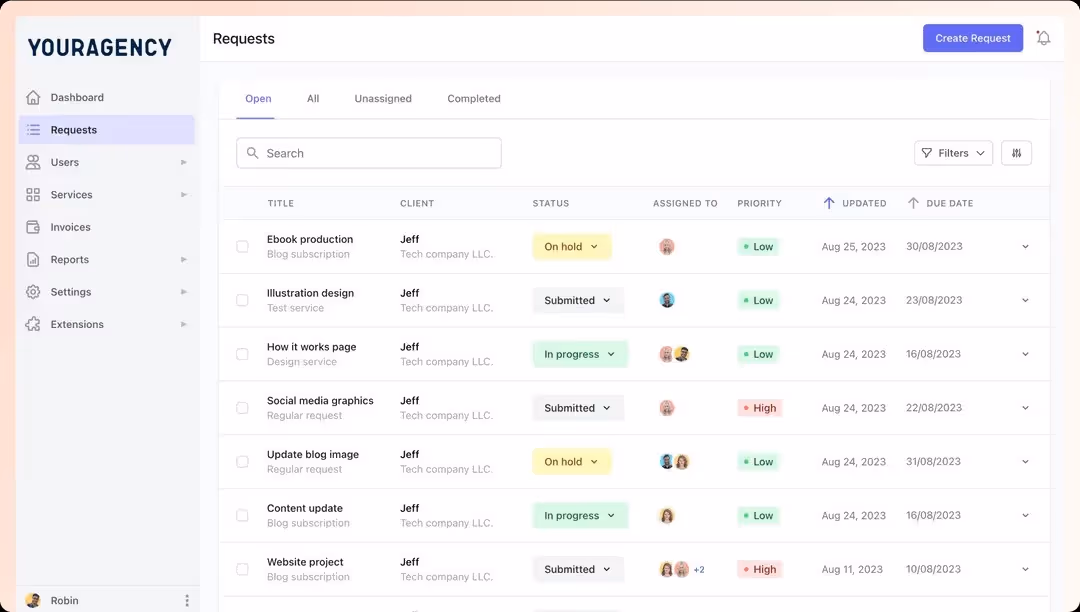The height and width of the screenshot is (612, 1080).
Task: Open column settings sliders icon
Action: [x=1016, y=153]
